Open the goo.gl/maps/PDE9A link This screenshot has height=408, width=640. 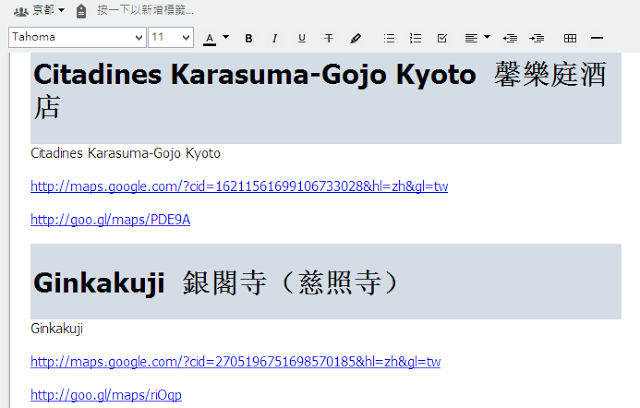pos(110,220)
